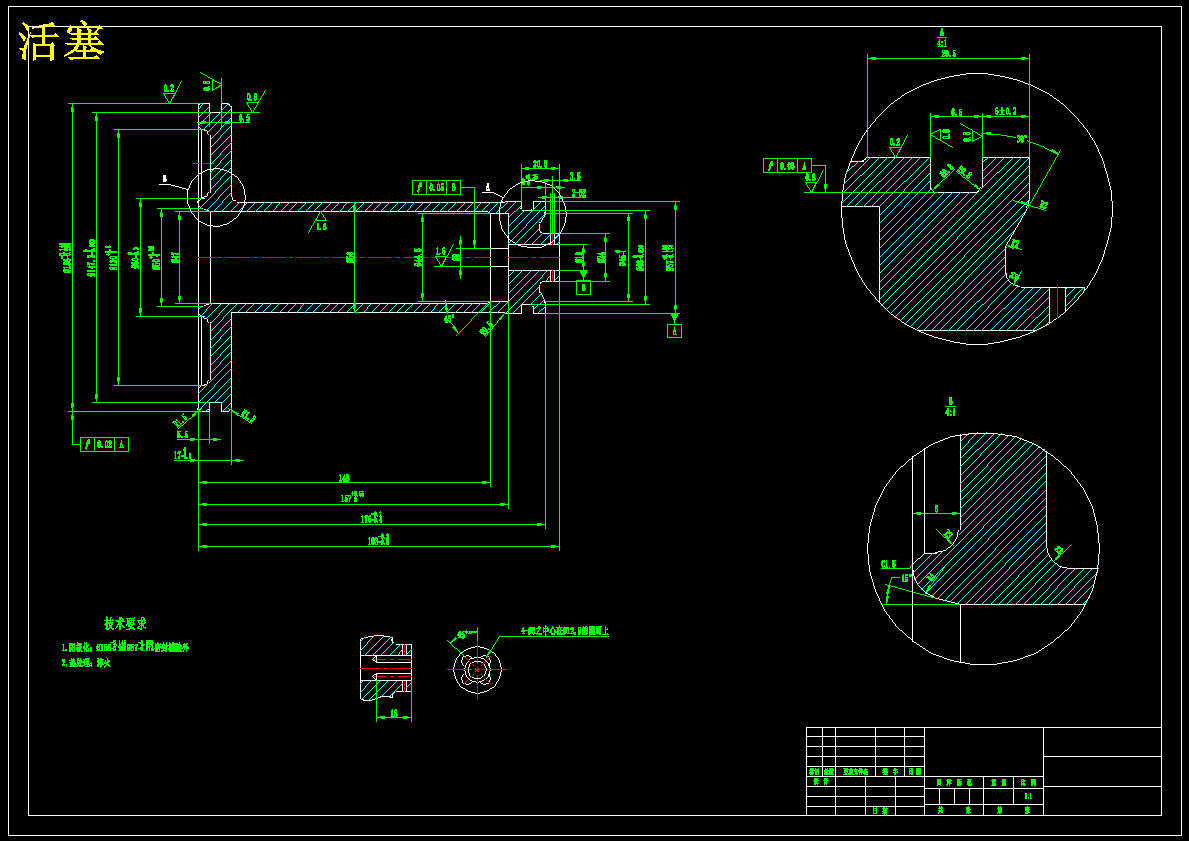The width and height of the screenshot is (1189, 841).
Task: Select the enlarged detail A view circle
Action: click(x=977, y=209)
